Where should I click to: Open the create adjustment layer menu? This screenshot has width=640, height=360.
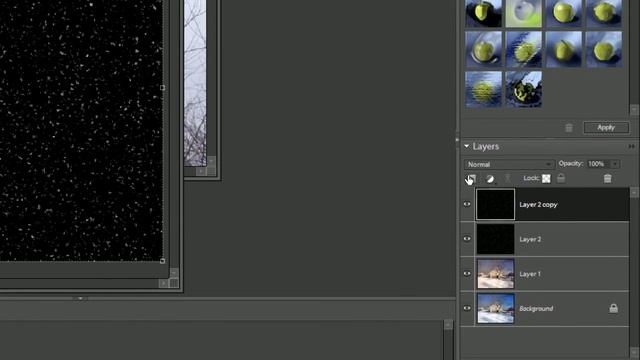click(x=490, y=179)
